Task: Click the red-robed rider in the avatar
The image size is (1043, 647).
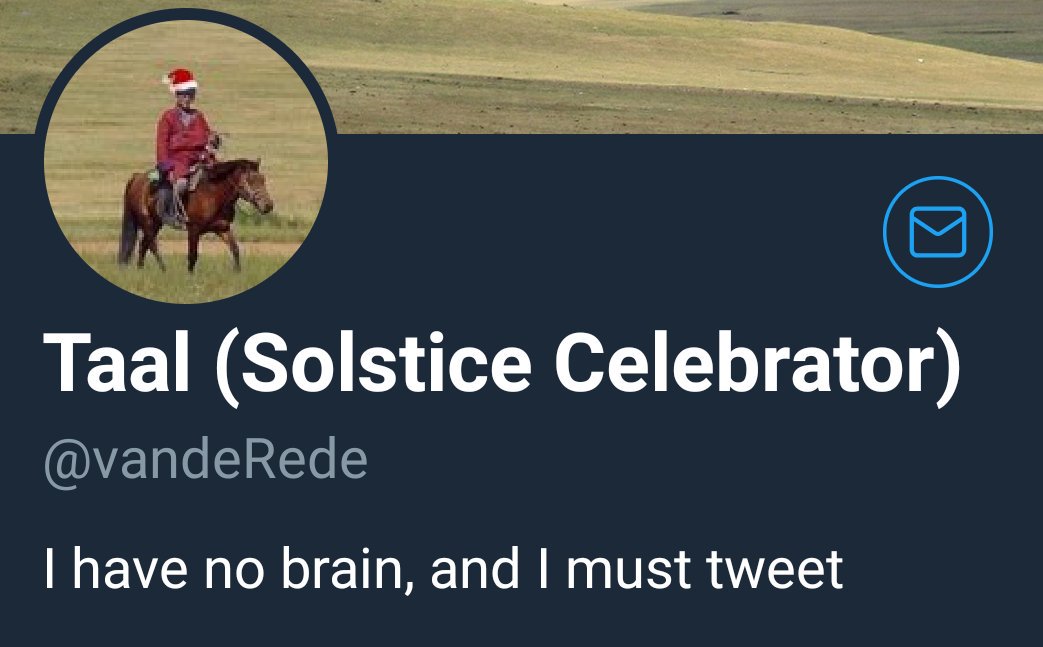Action: [x=184, y=143]
